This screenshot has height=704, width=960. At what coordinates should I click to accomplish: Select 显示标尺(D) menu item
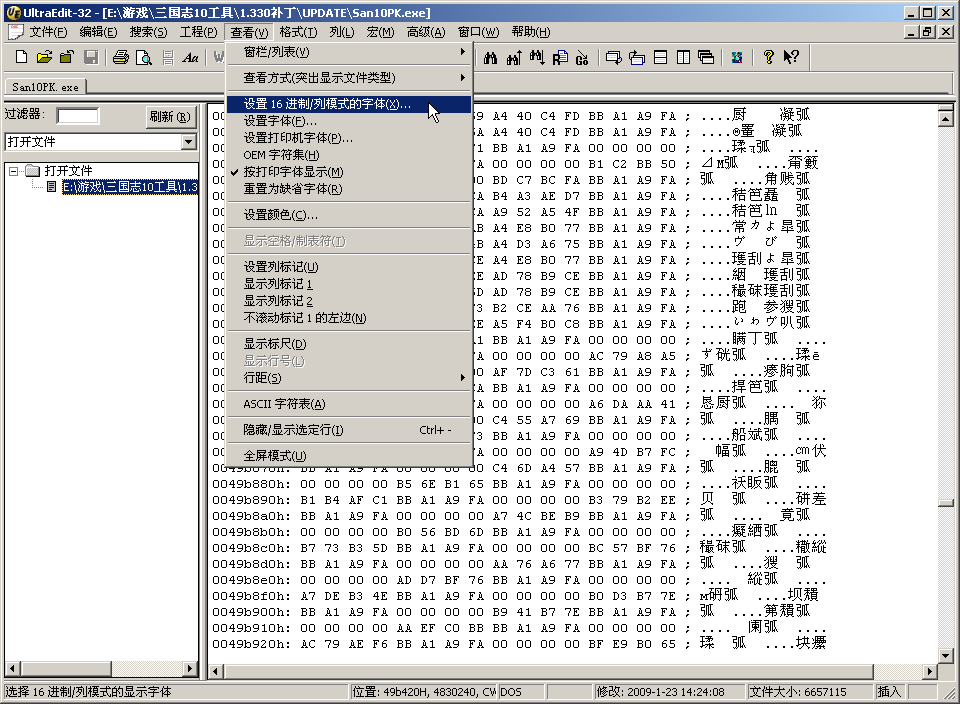click(349, 344)
